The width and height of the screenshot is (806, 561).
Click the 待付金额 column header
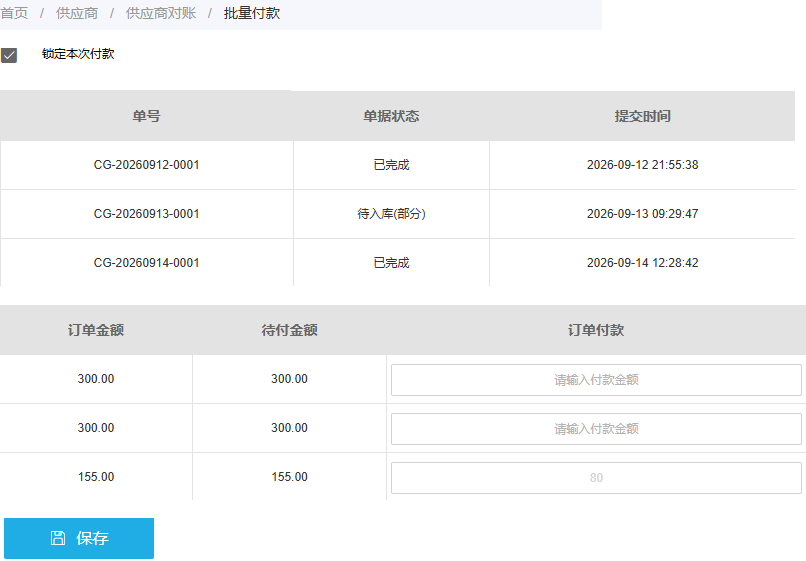click(x=289, y=330)
